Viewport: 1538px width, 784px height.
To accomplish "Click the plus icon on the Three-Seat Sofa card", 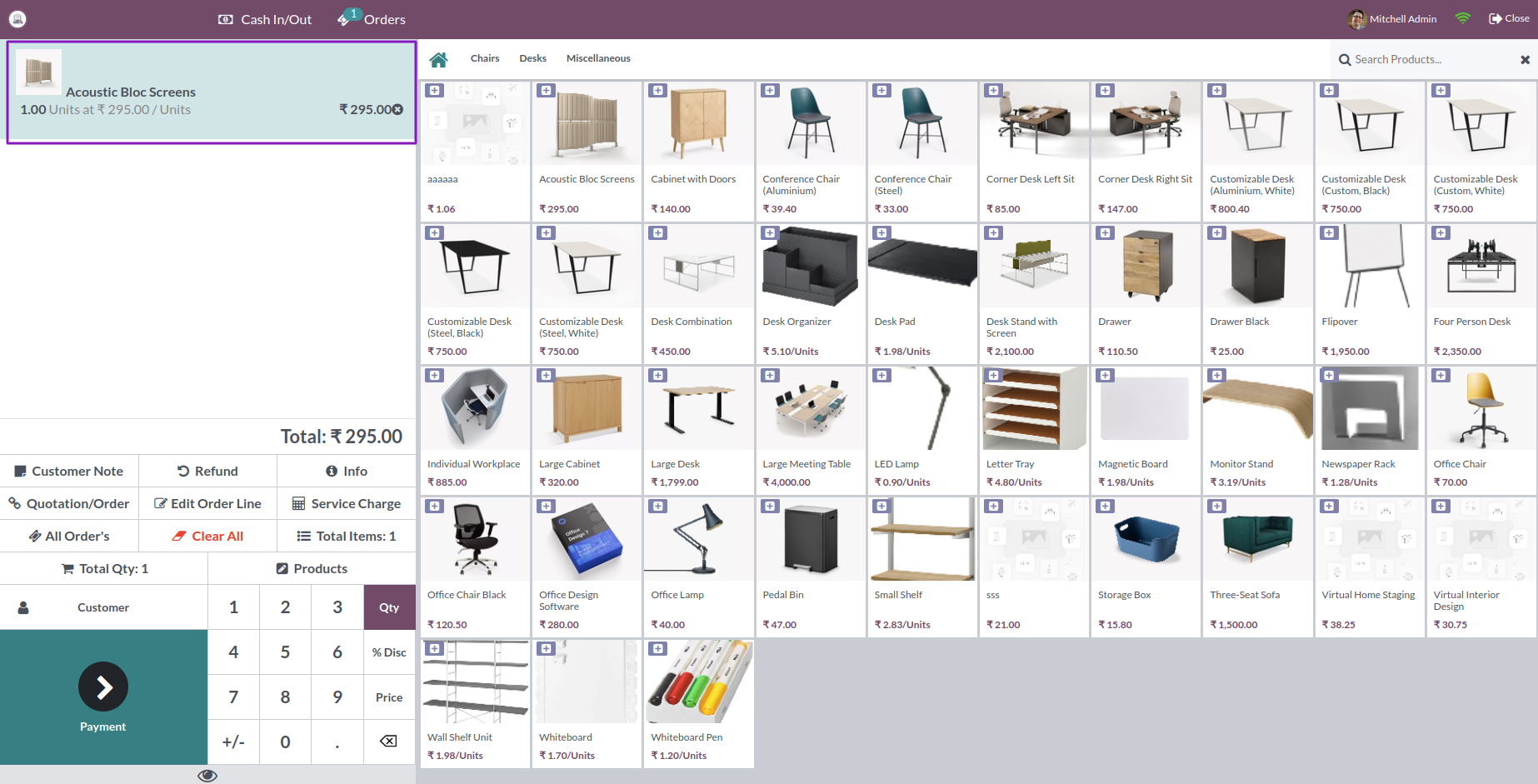I will point(1216,506).
